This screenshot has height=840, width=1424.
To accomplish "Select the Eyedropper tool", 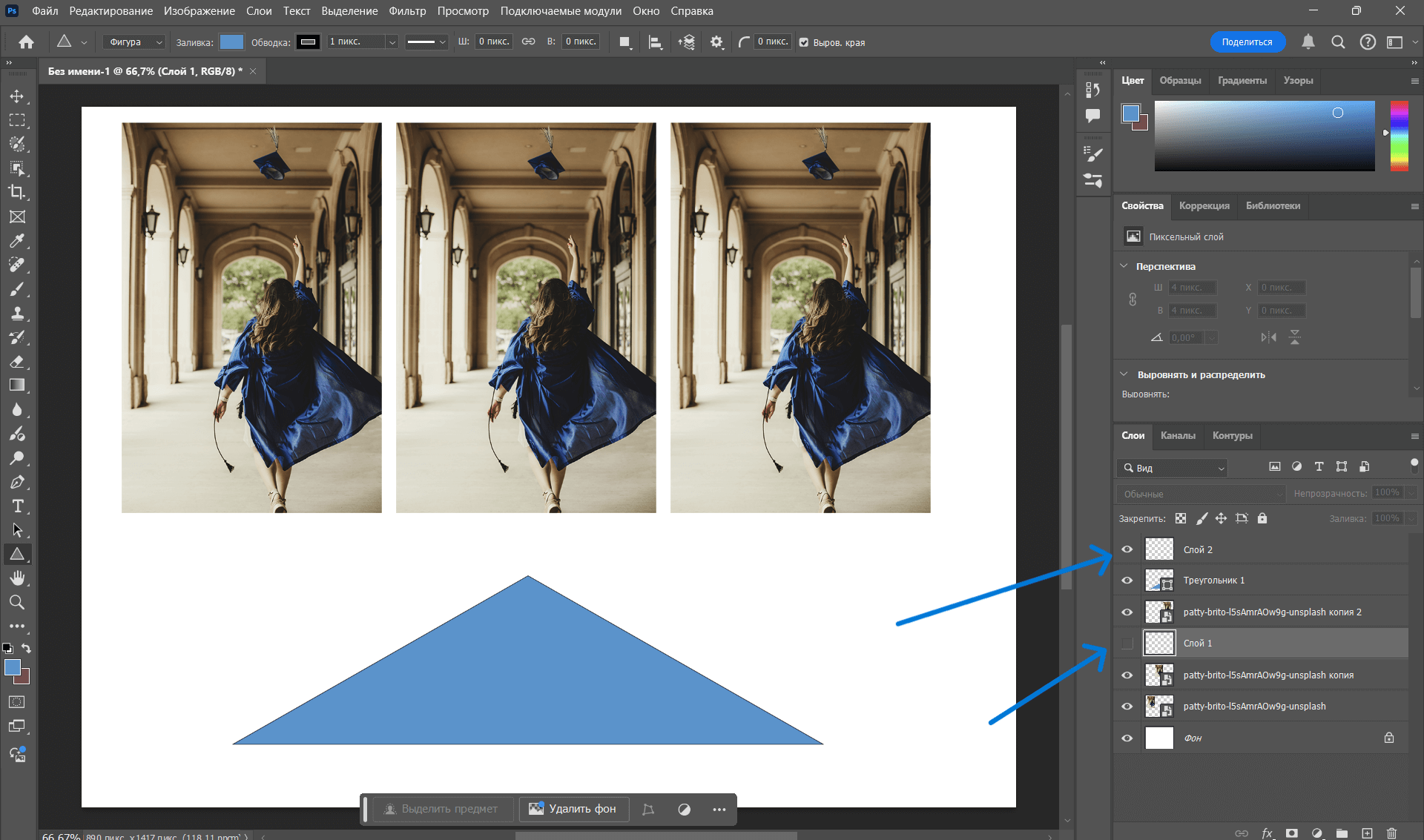I will [x=17, y=240].
